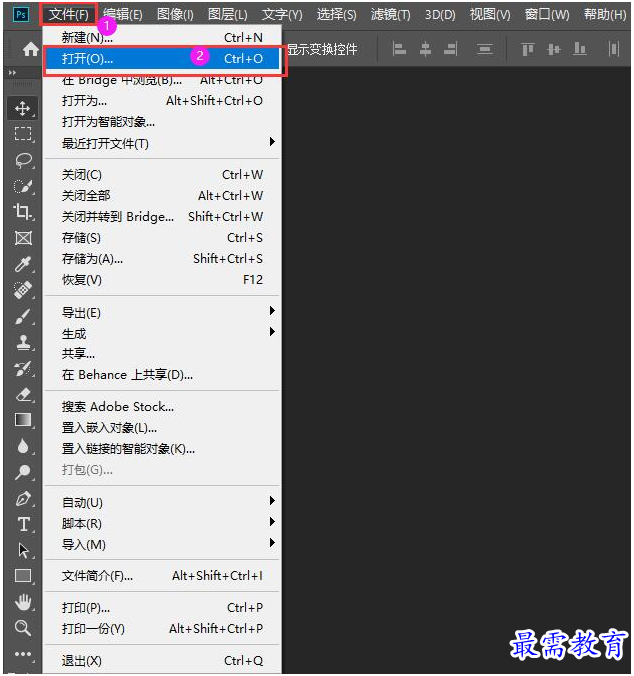This screenshot has height=676, width=634.
Task: Select the Frame tool
Action: click(x=23, y=238)
